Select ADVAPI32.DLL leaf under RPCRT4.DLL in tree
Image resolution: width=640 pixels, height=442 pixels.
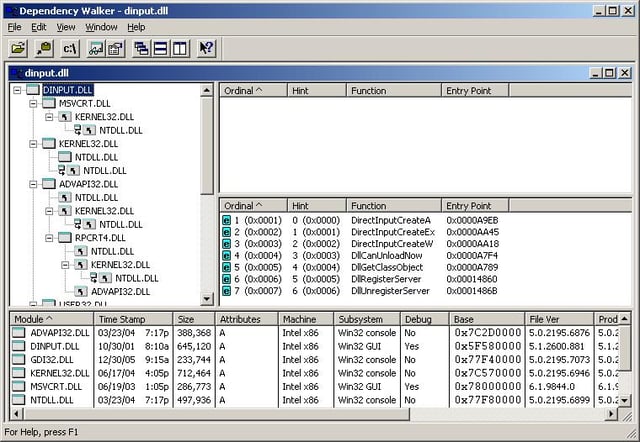[120, 291]
